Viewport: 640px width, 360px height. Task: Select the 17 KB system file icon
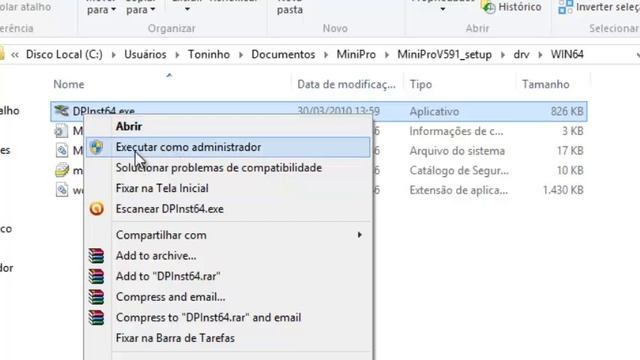click(x=62, y=151)
